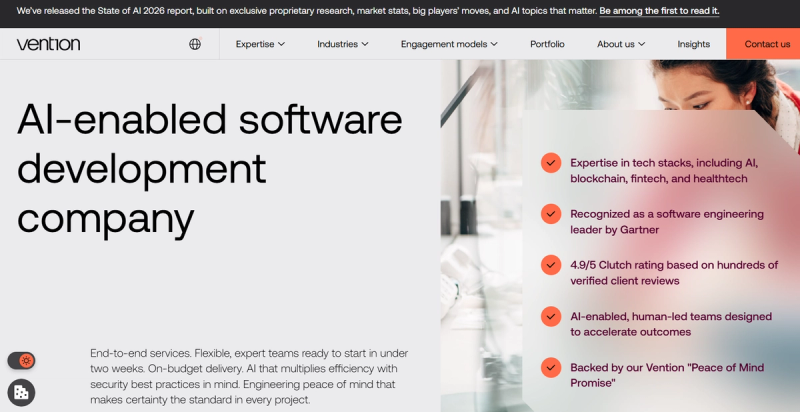
Task: Open the globe language selector
Action: point(195,44)
